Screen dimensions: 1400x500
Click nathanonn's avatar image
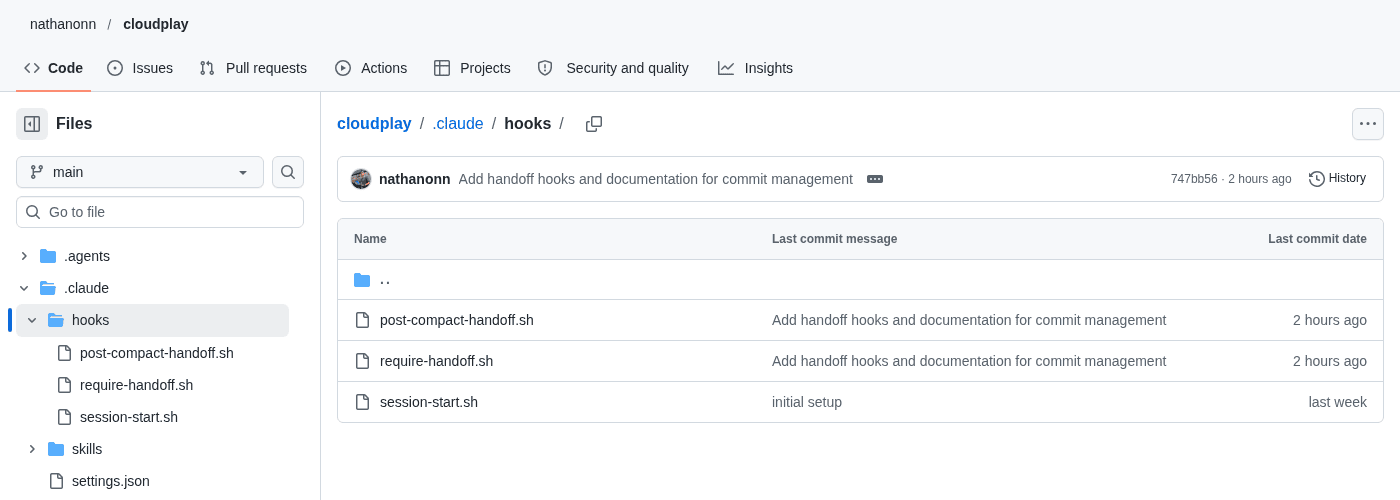pyautogui.click(x=361, y=179)
